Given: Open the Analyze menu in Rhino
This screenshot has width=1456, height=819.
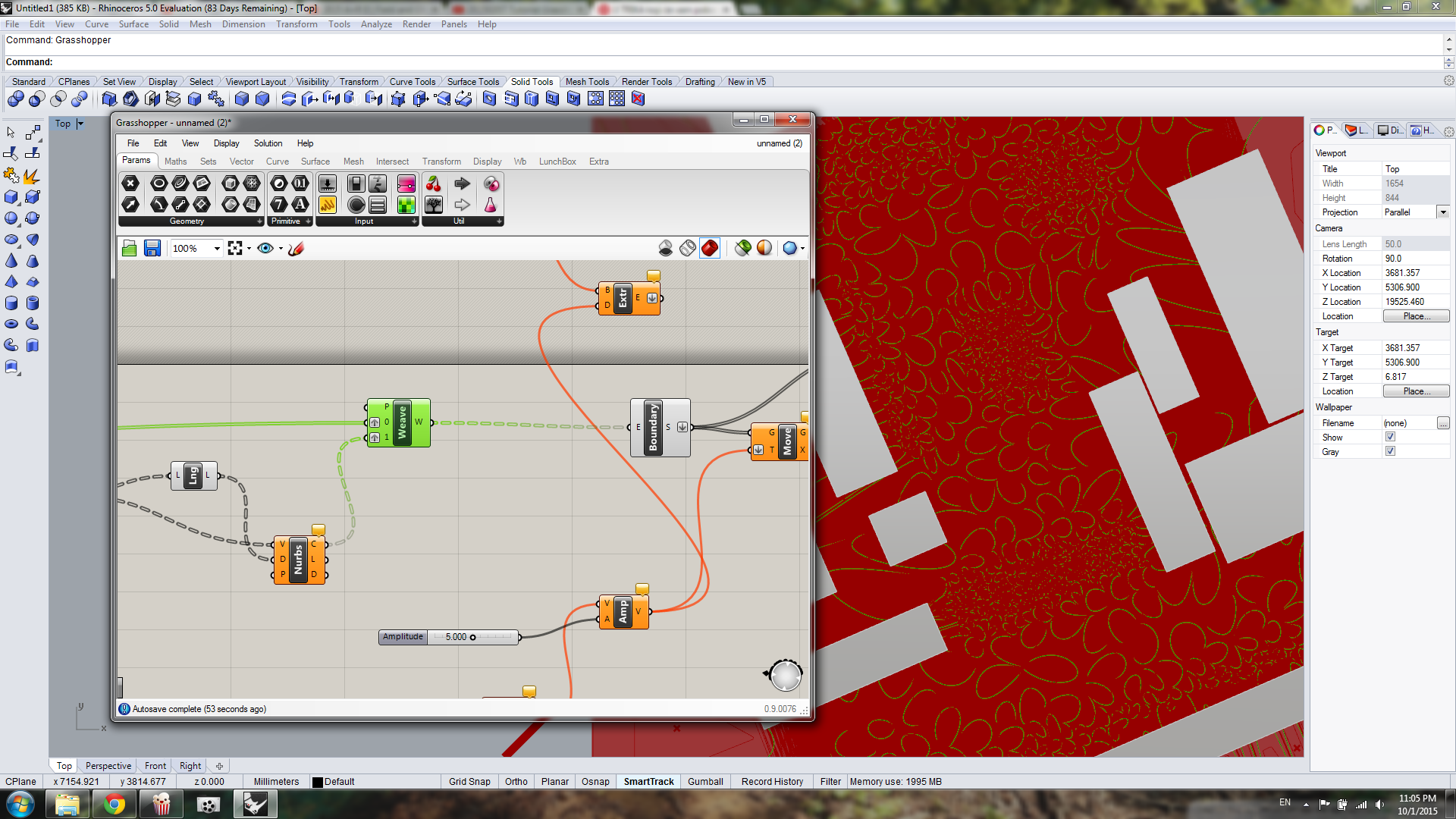Looking at the screenshot, I should [376, 24].
